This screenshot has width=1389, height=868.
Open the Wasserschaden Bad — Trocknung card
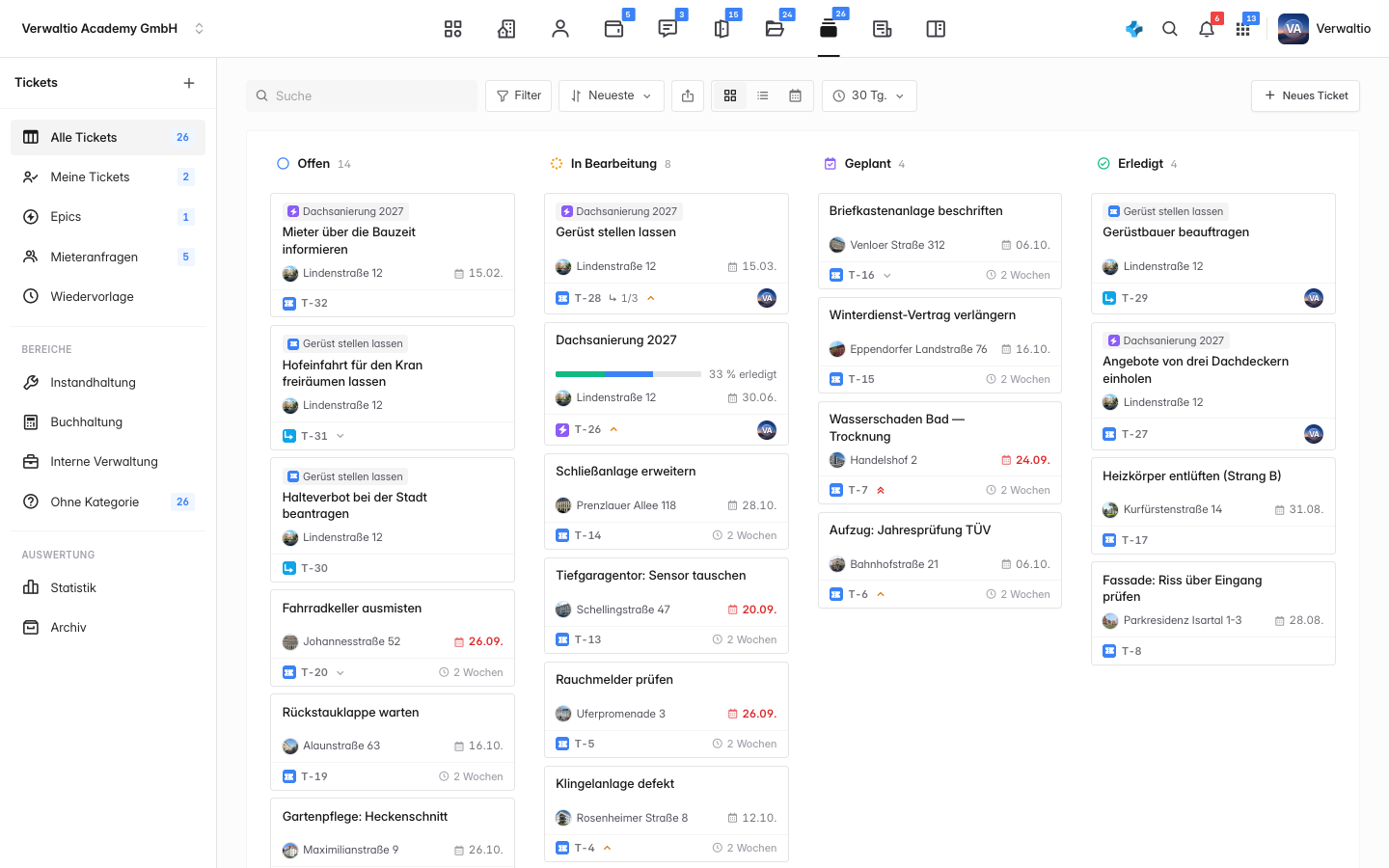(940, 453)
